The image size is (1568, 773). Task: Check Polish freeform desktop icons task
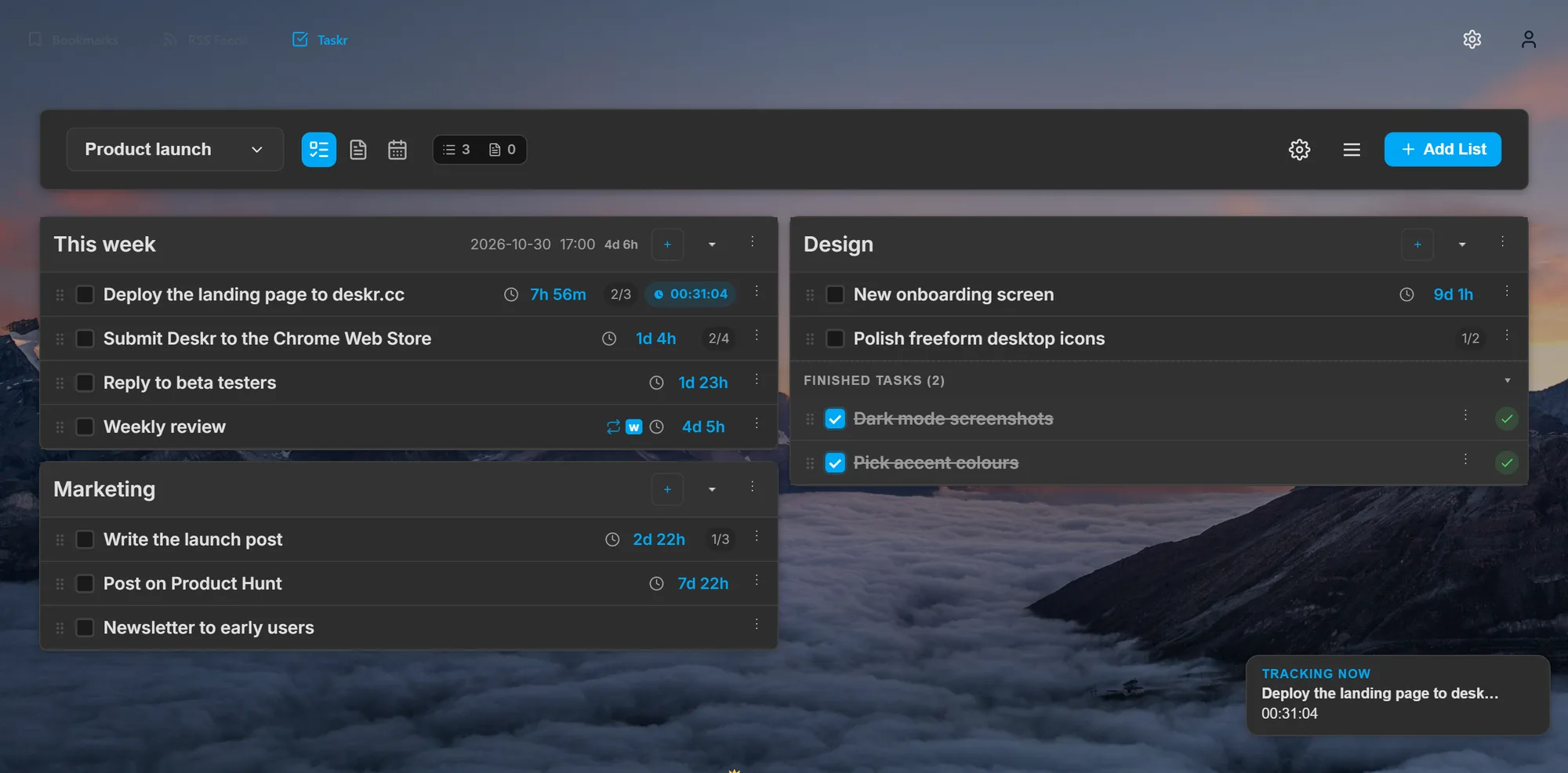835,339
